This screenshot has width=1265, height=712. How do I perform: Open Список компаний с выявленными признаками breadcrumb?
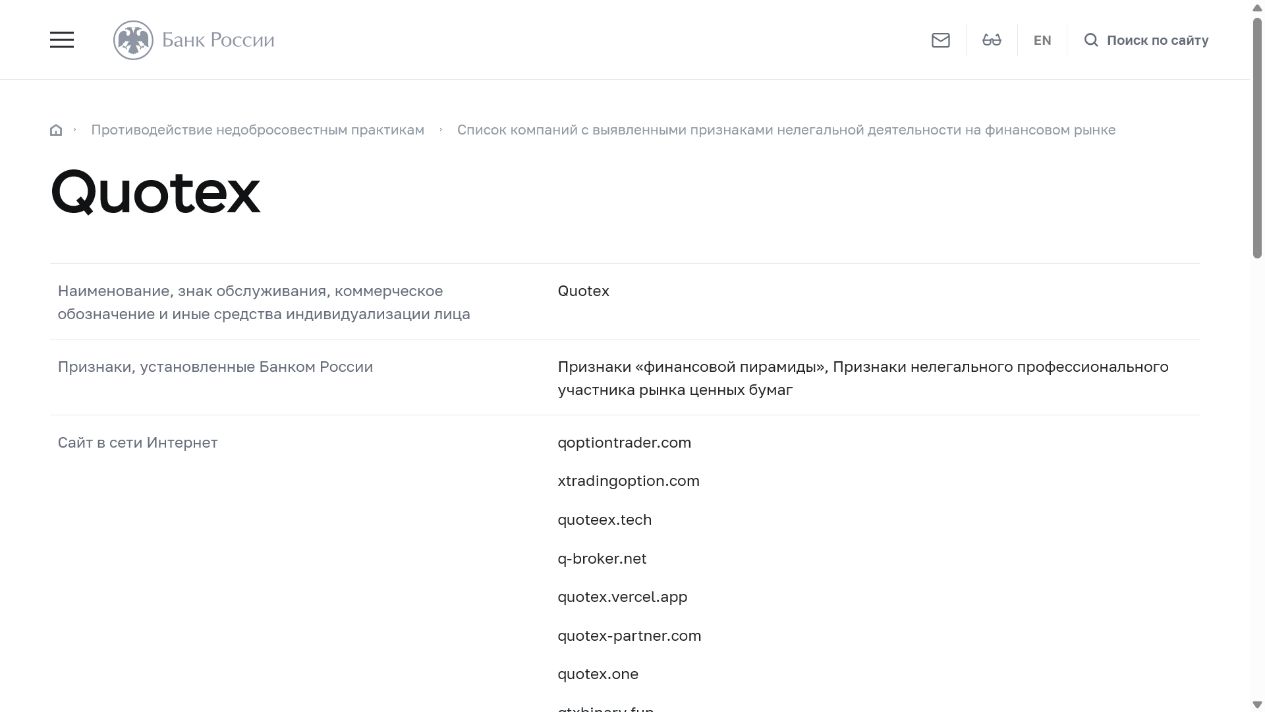point(786,130)
